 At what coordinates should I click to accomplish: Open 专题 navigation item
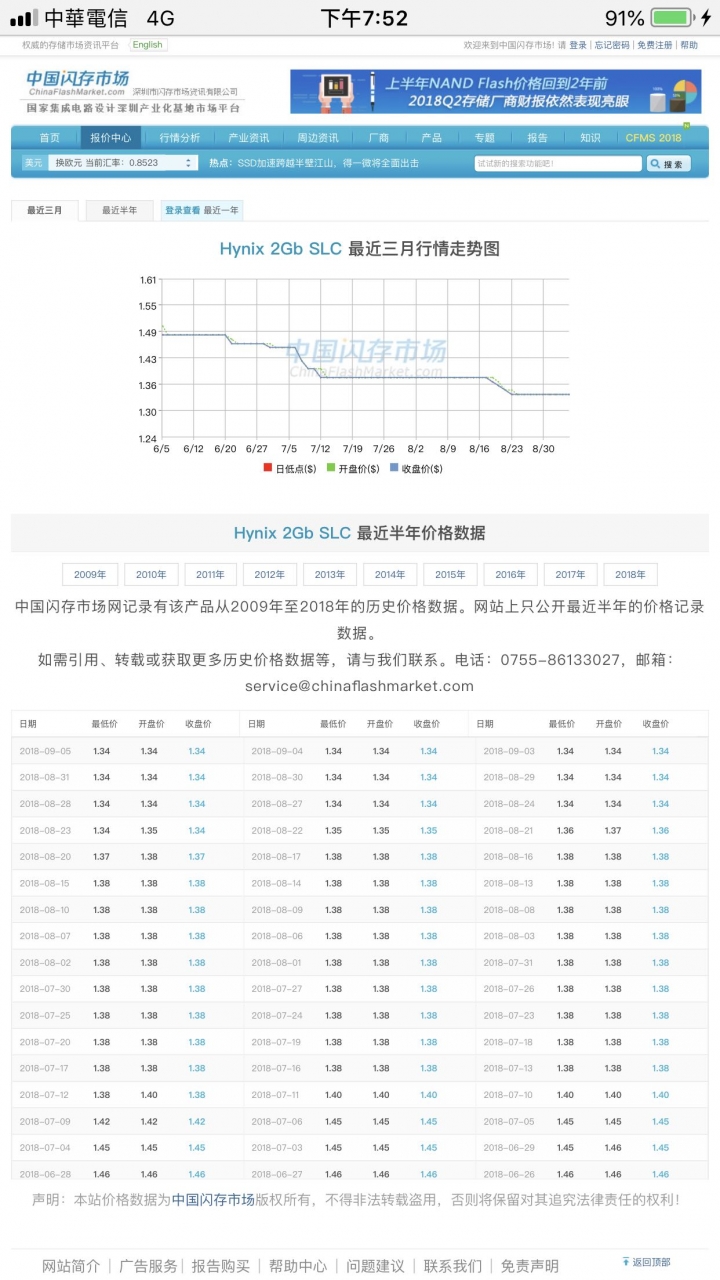[x=485, y=138]
